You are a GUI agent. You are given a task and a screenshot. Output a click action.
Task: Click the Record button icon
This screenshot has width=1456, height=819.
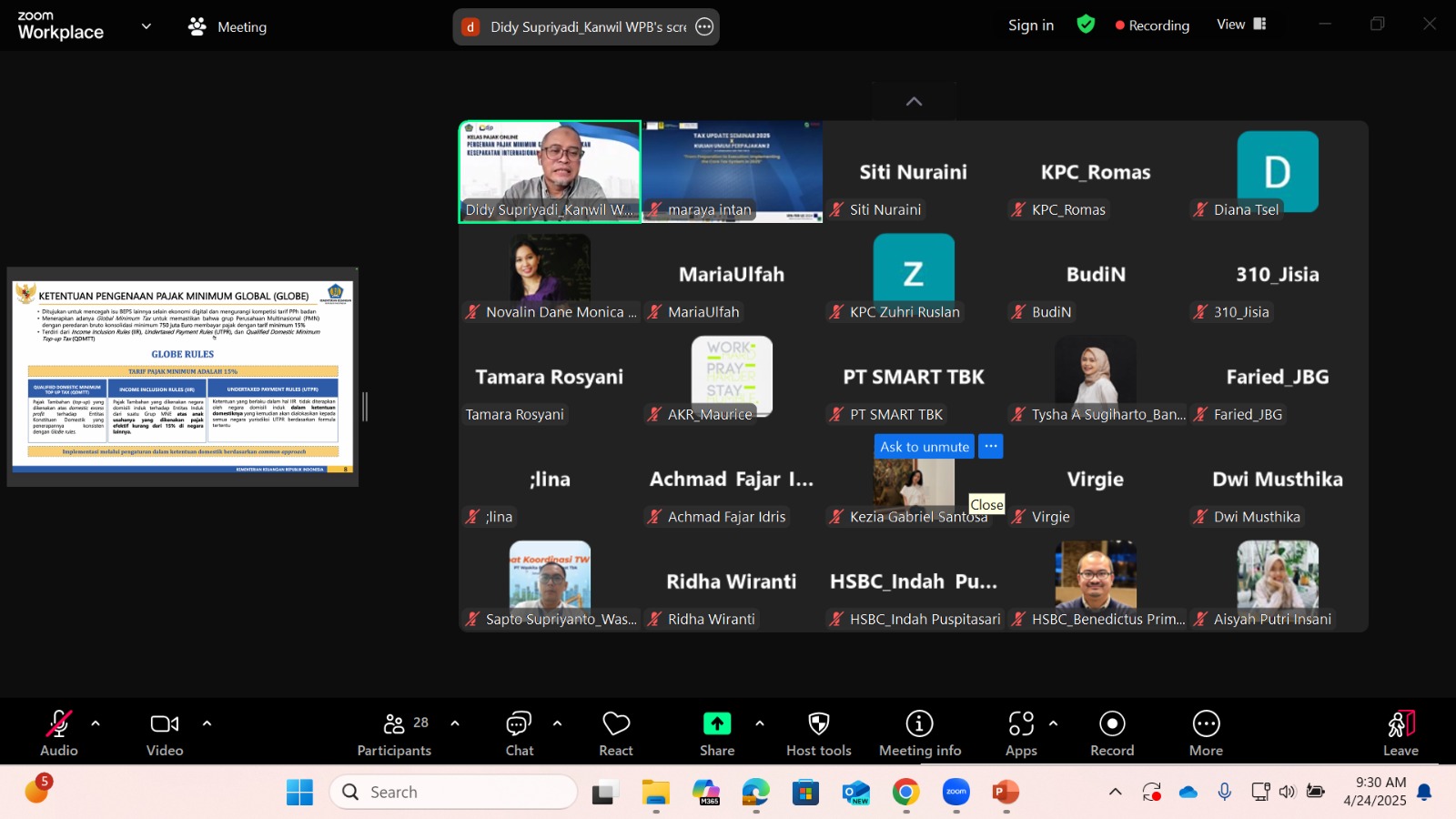tap(1112, 724)
